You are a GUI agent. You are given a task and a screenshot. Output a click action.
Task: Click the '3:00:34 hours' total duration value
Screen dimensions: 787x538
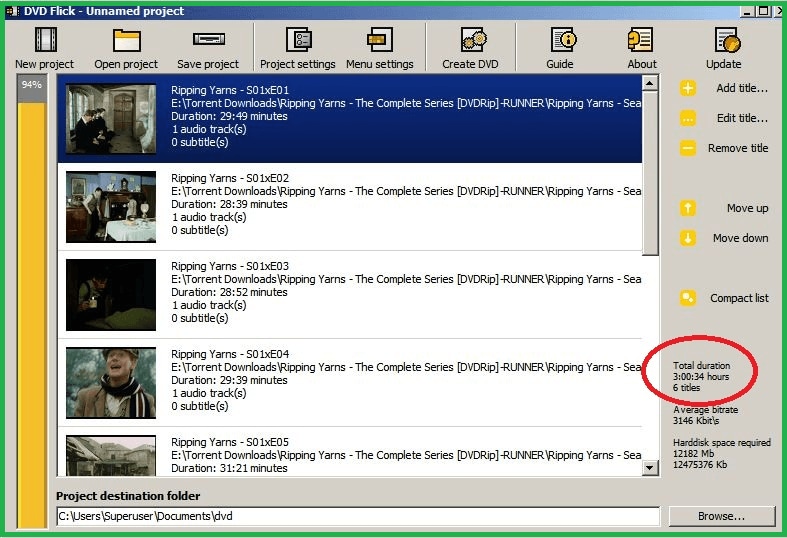pyautogui.click(x=701, y=376)
